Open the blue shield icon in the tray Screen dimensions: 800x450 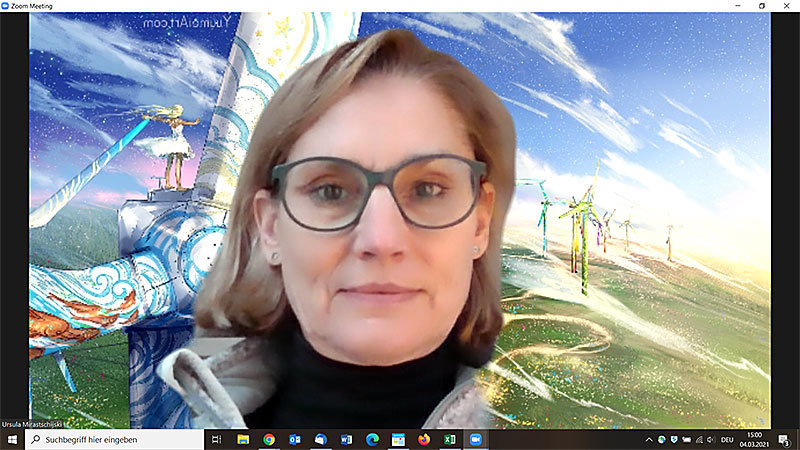(674, 439)
